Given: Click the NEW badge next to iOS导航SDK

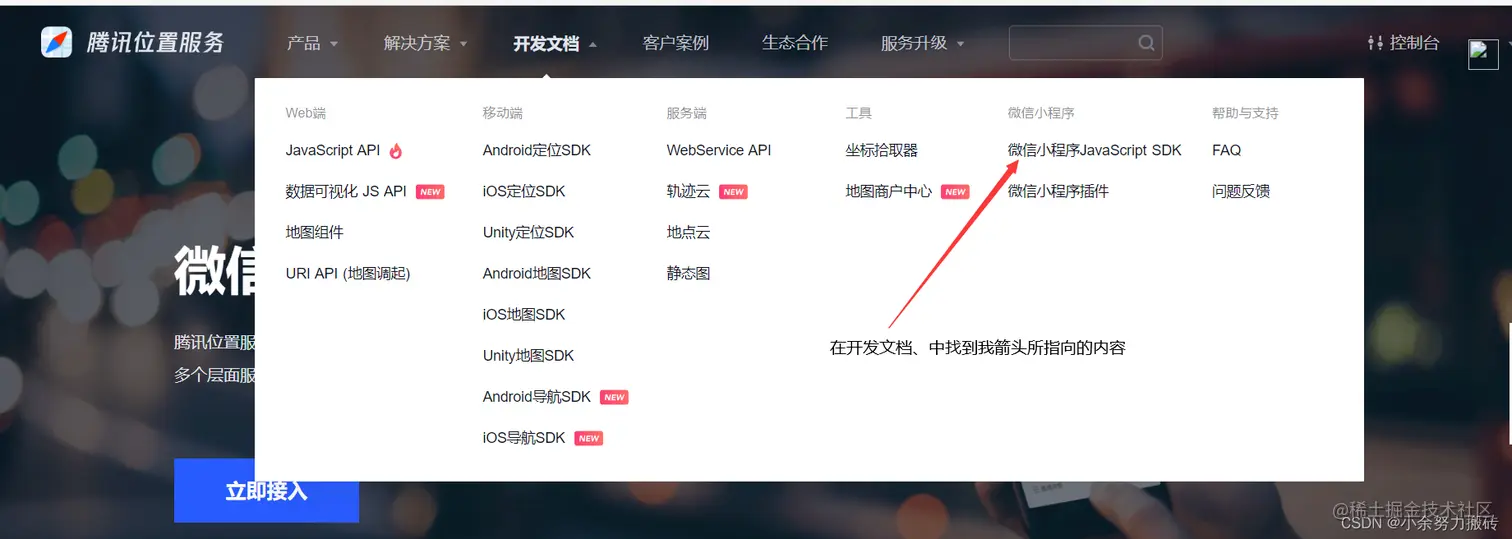Looking at the screenshot, I should pos(589,438).
